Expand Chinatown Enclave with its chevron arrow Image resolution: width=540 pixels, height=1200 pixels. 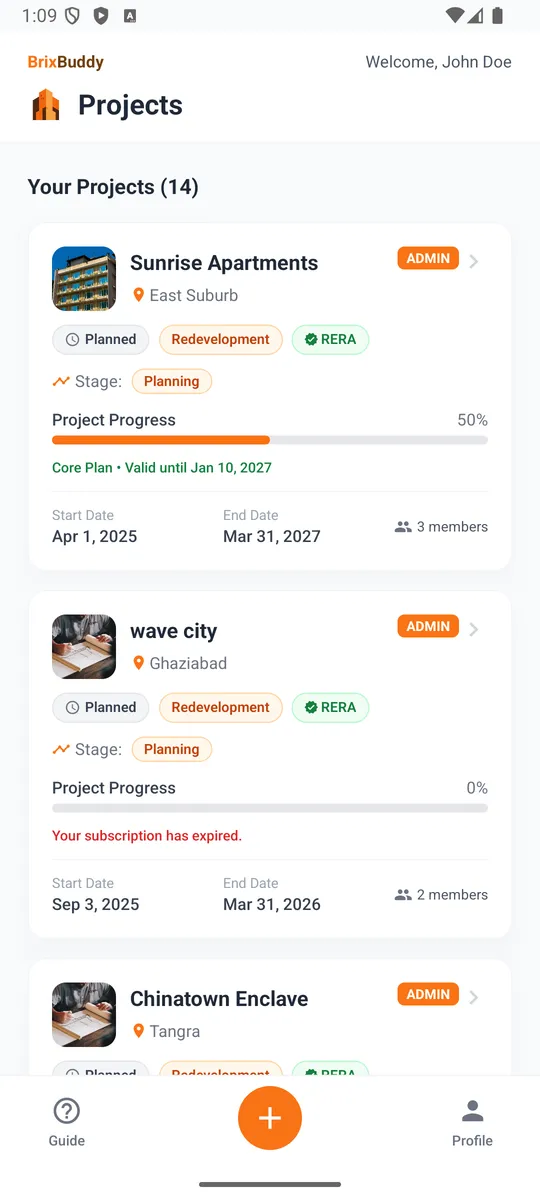click(x=474, y=997)
